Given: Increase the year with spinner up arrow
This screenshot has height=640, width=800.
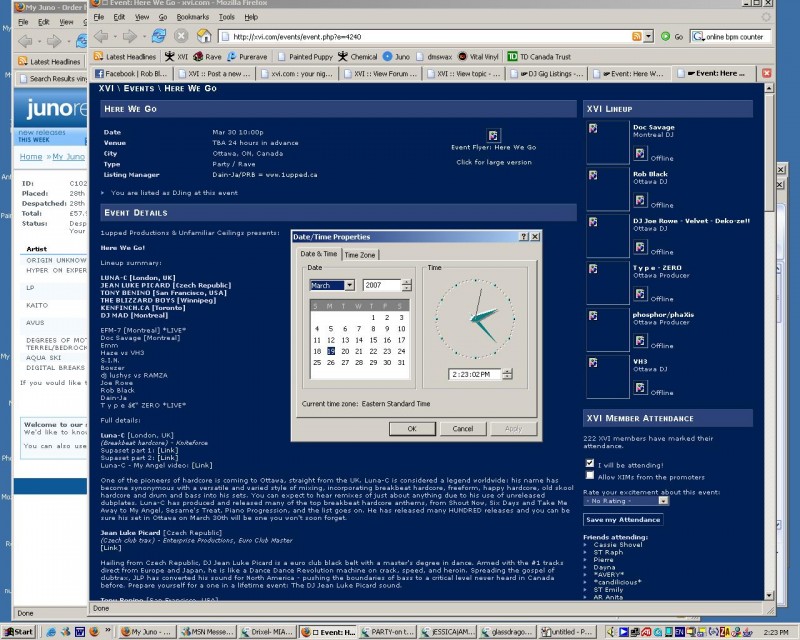Looking at the screenshot, I should (406, 282).
